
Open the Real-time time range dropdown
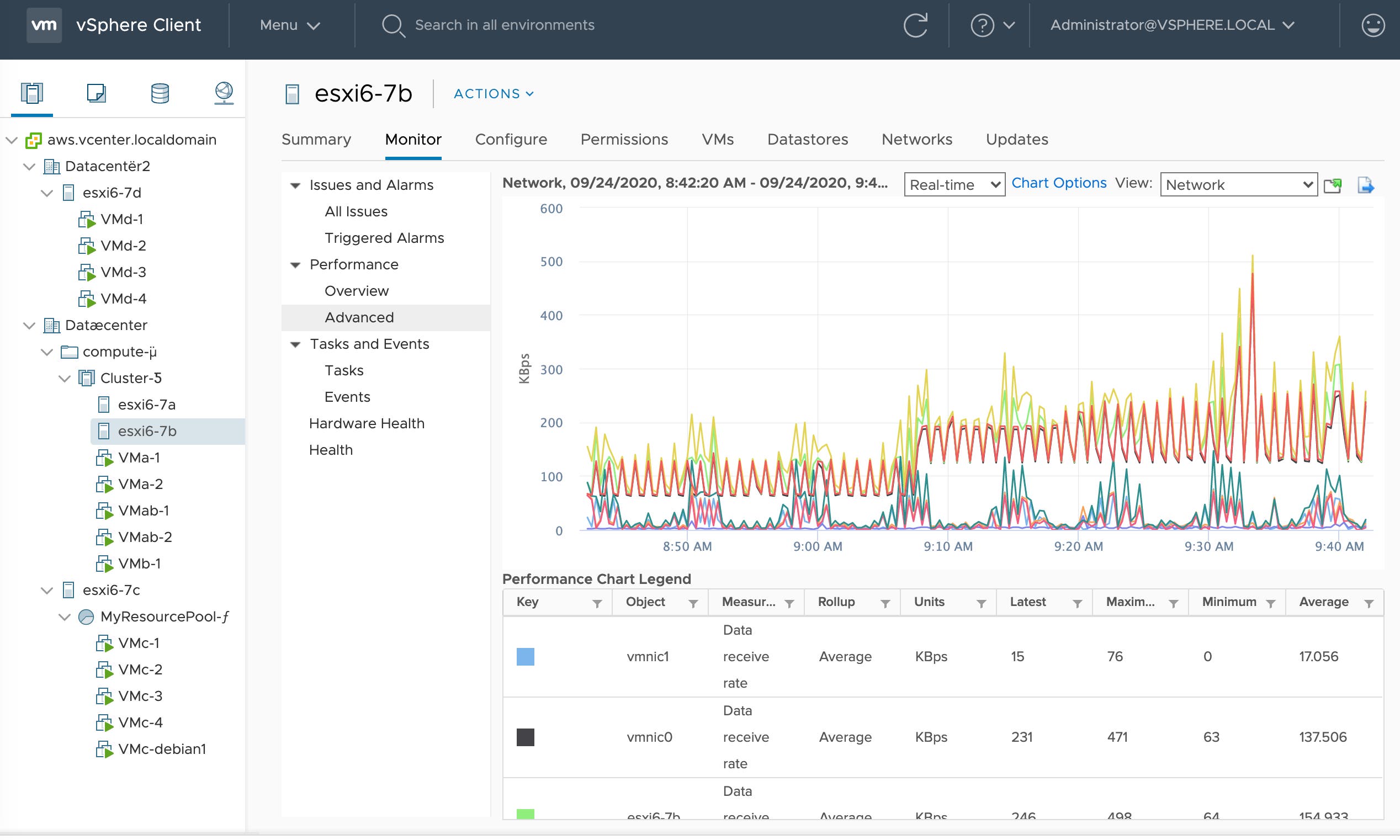pyautogui.click(x=954, y=184)
